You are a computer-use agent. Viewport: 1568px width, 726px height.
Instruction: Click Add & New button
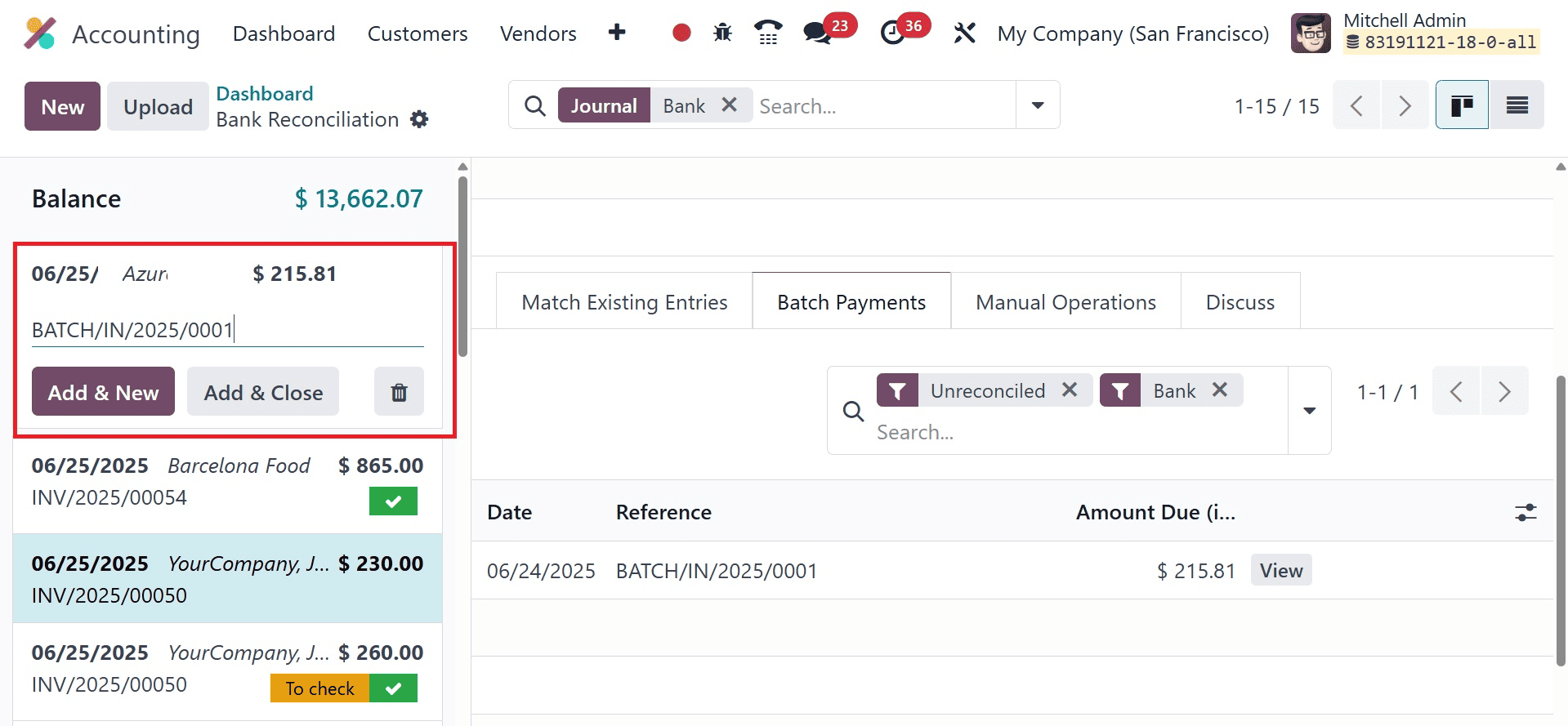tap(103, 392)
